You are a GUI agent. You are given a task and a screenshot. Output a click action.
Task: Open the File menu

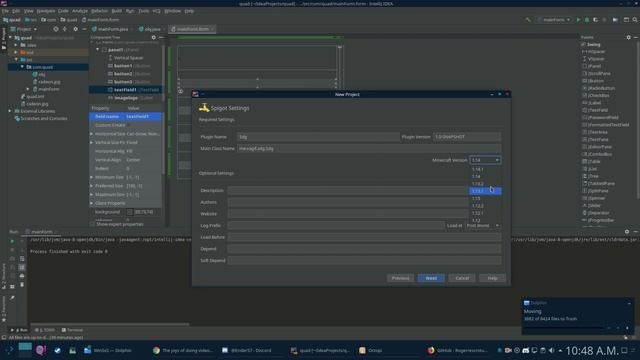pos(5,11)
